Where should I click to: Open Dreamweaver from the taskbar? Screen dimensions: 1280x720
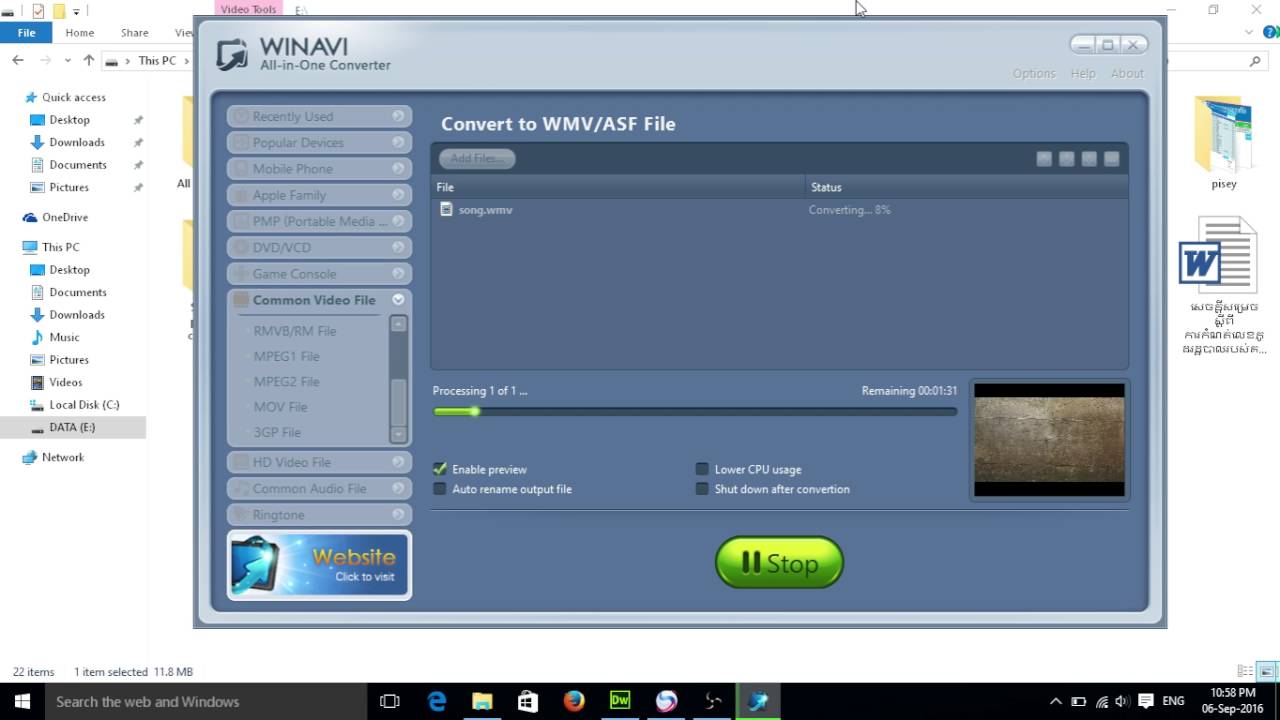tap(620, 701)
